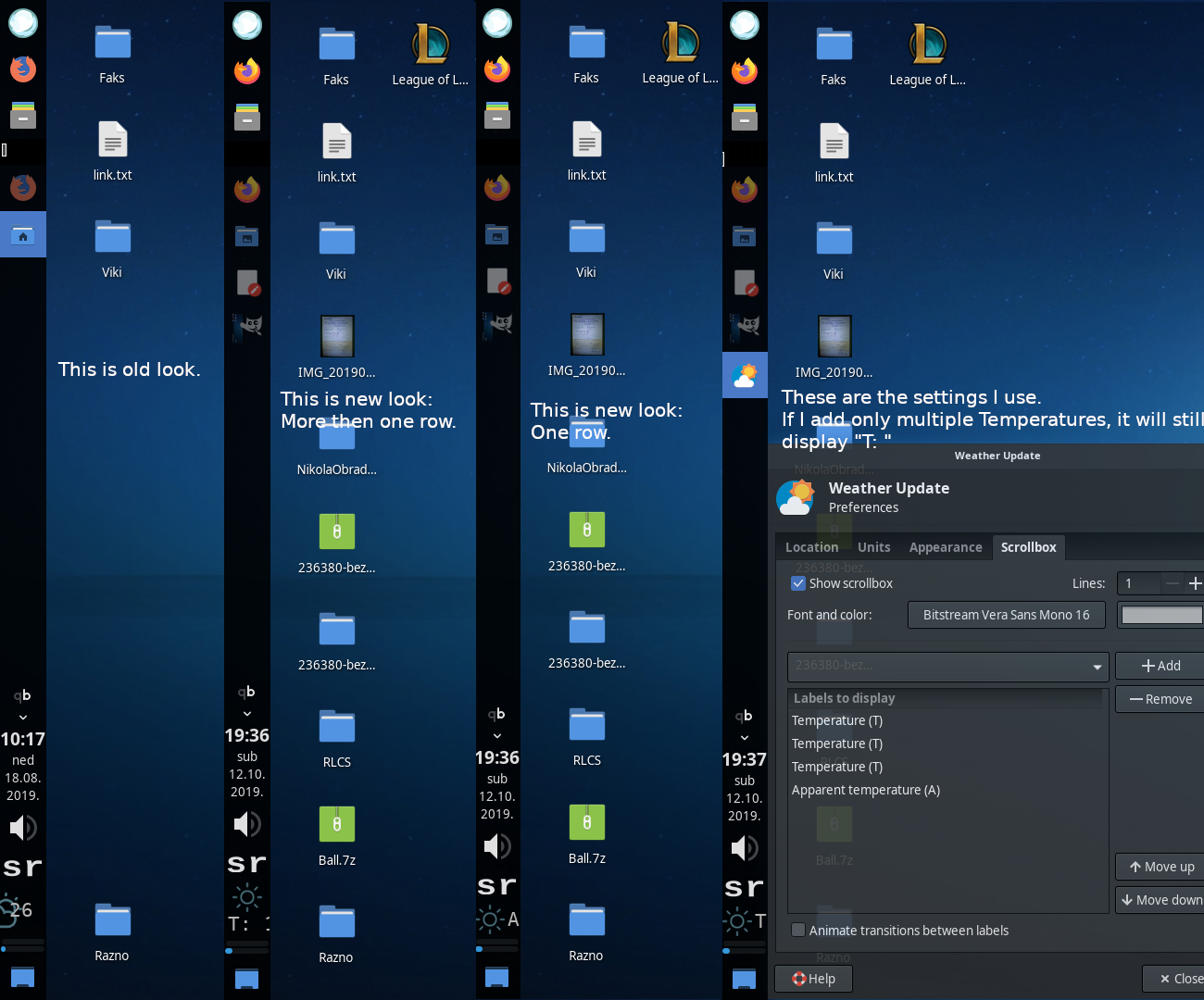Switch to the Location tab
This screenshot has width=1204, height=1000.
click(811, 547)
